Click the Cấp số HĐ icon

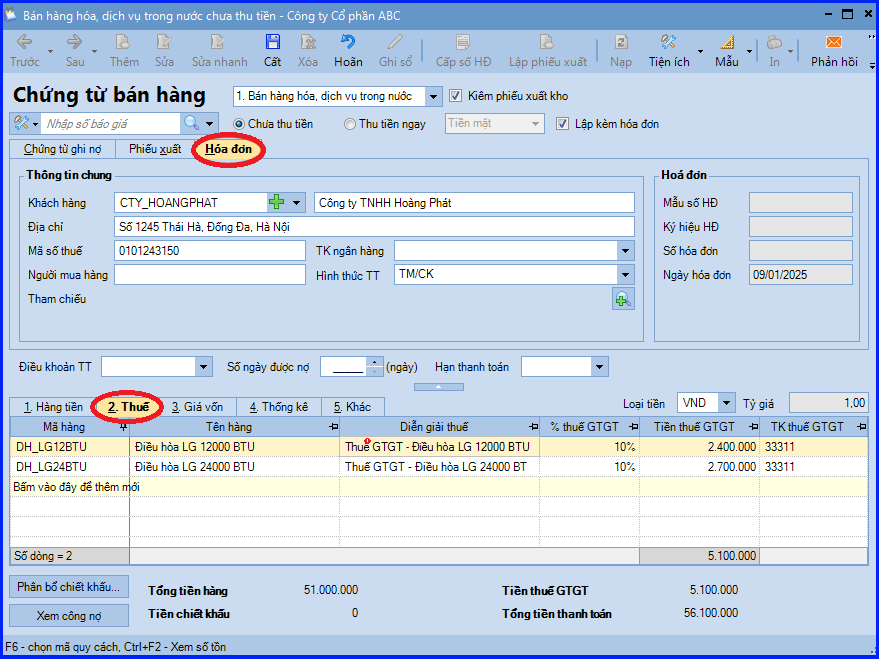[463, 43]
